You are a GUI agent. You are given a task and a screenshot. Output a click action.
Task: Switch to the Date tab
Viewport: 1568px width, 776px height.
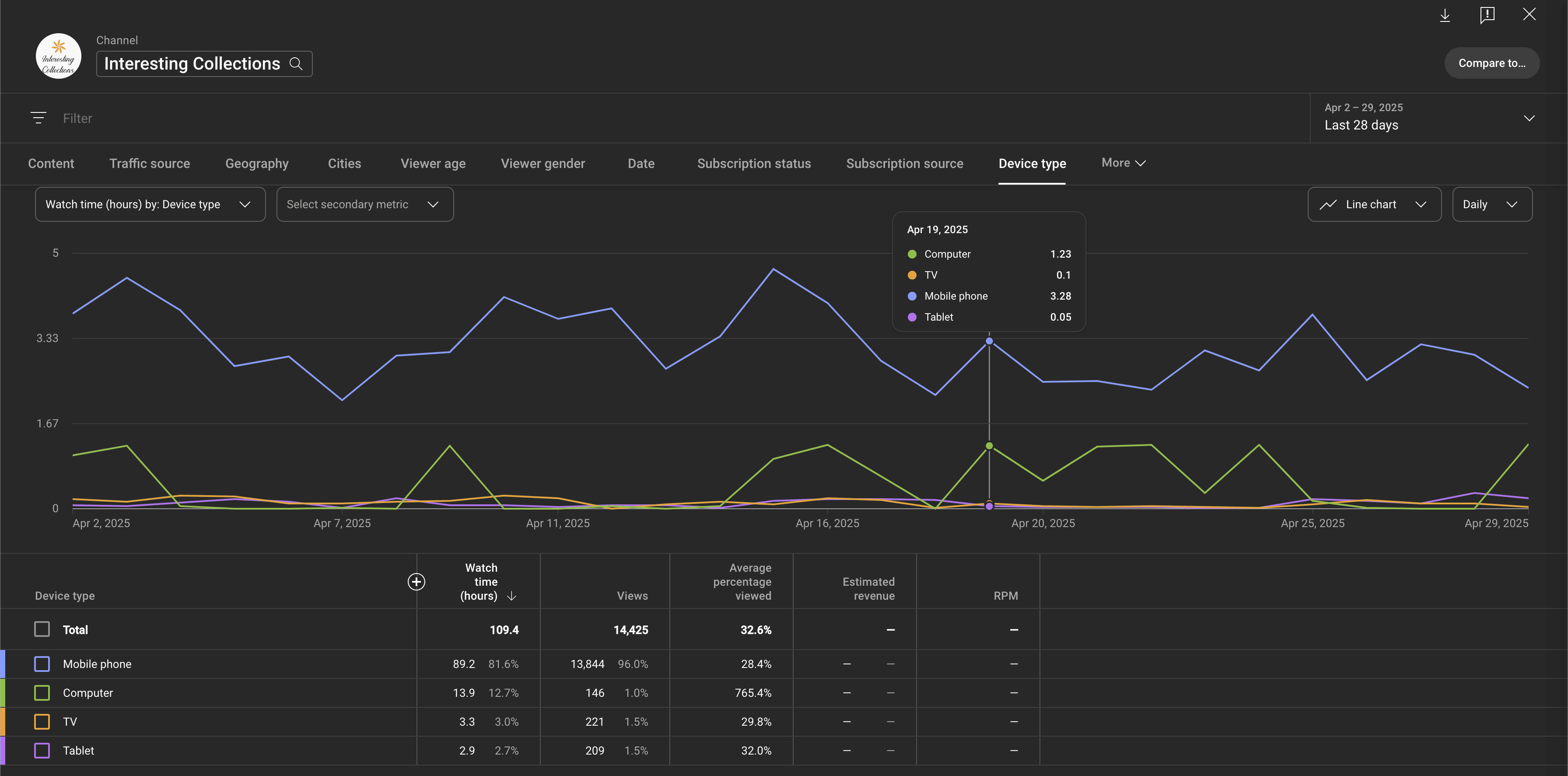coord(641,164)
